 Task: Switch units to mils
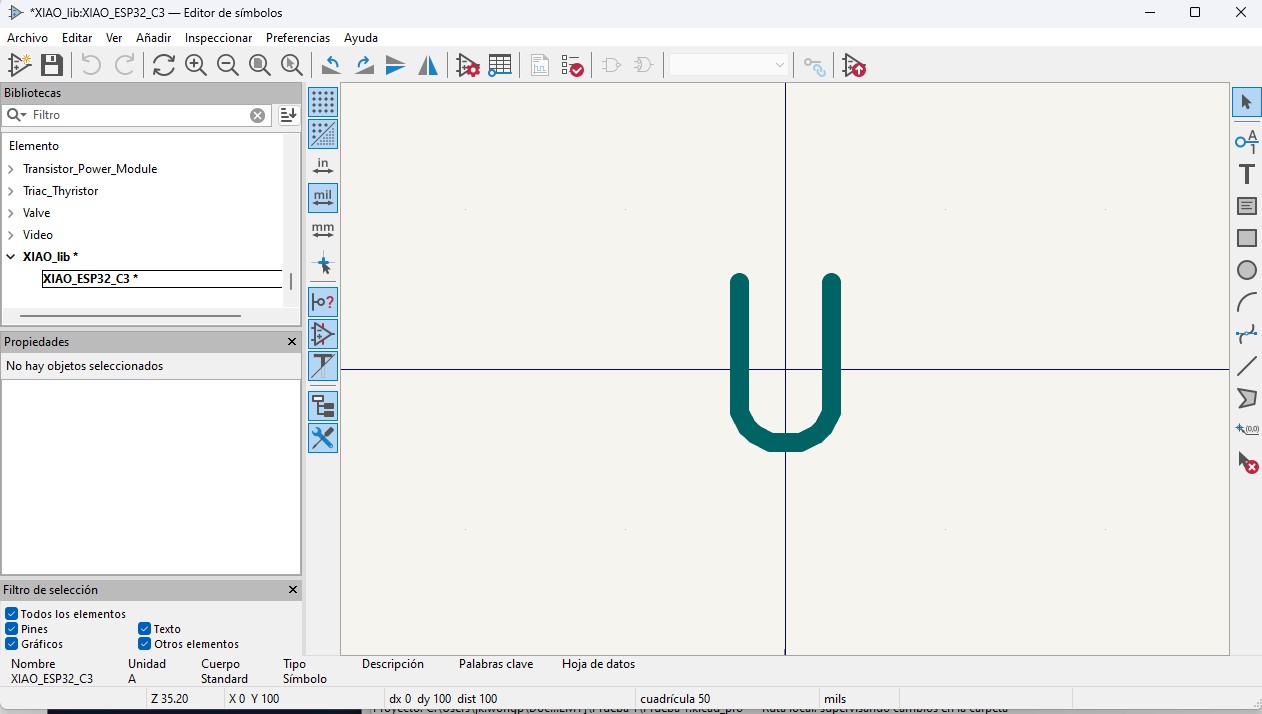[x=323, y=198]
